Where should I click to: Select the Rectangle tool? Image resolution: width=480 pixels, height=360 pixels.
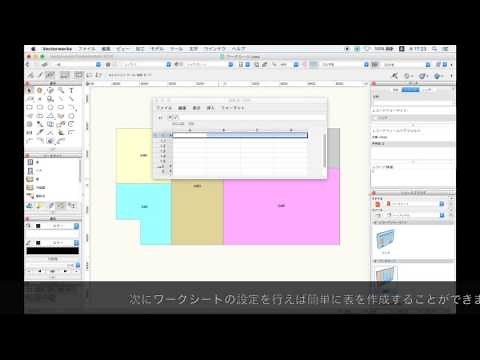[x=29, y=107]
